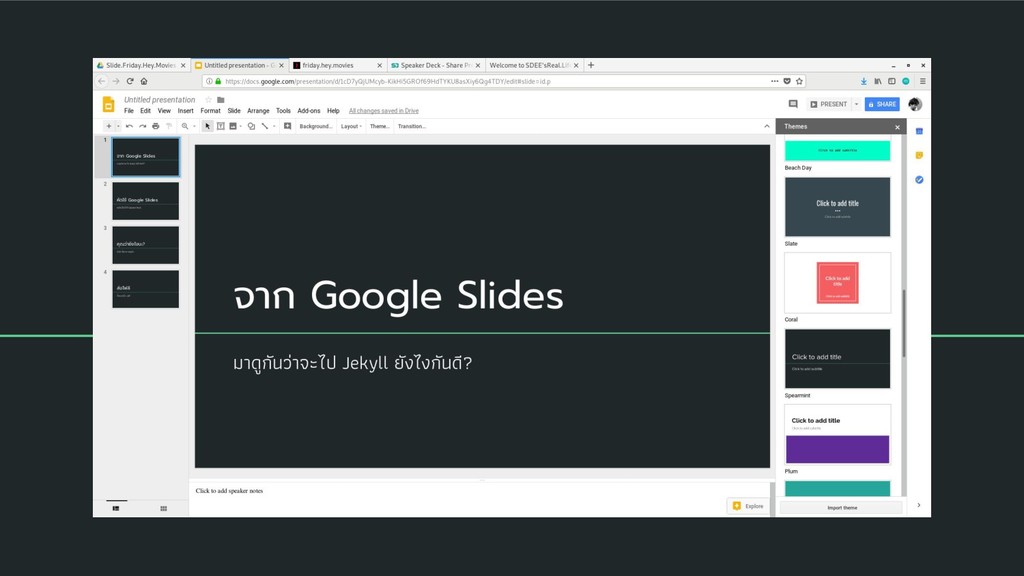Apply the Spearmint theme

click(837, 359)
